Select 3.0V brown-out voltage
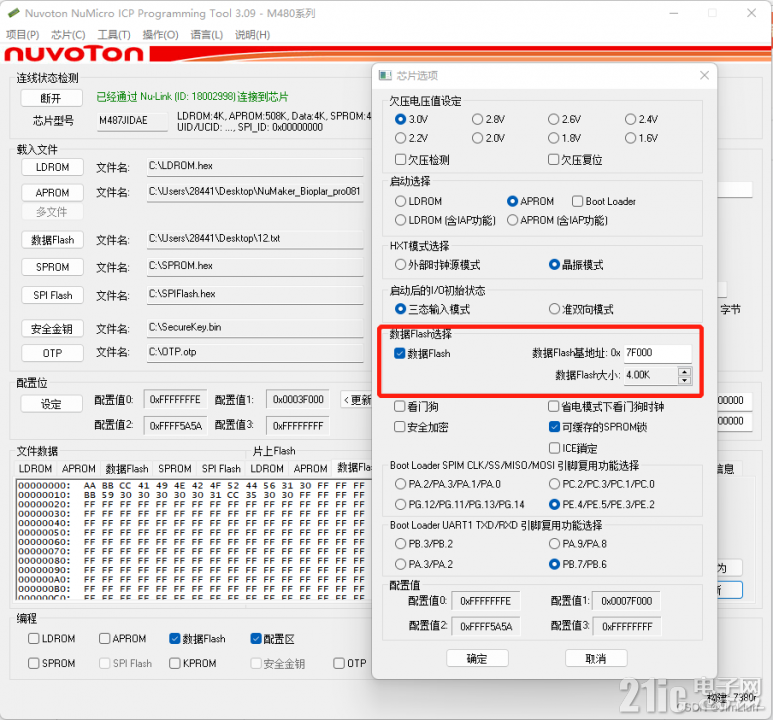 coord(411,119)
